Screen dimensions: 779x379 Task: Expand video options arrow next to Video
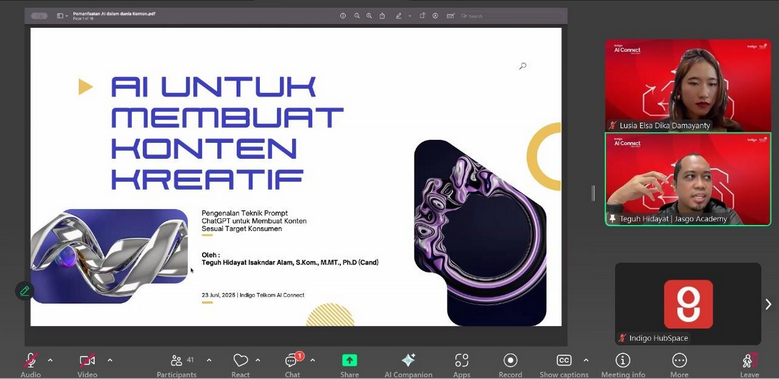[110, 360]
